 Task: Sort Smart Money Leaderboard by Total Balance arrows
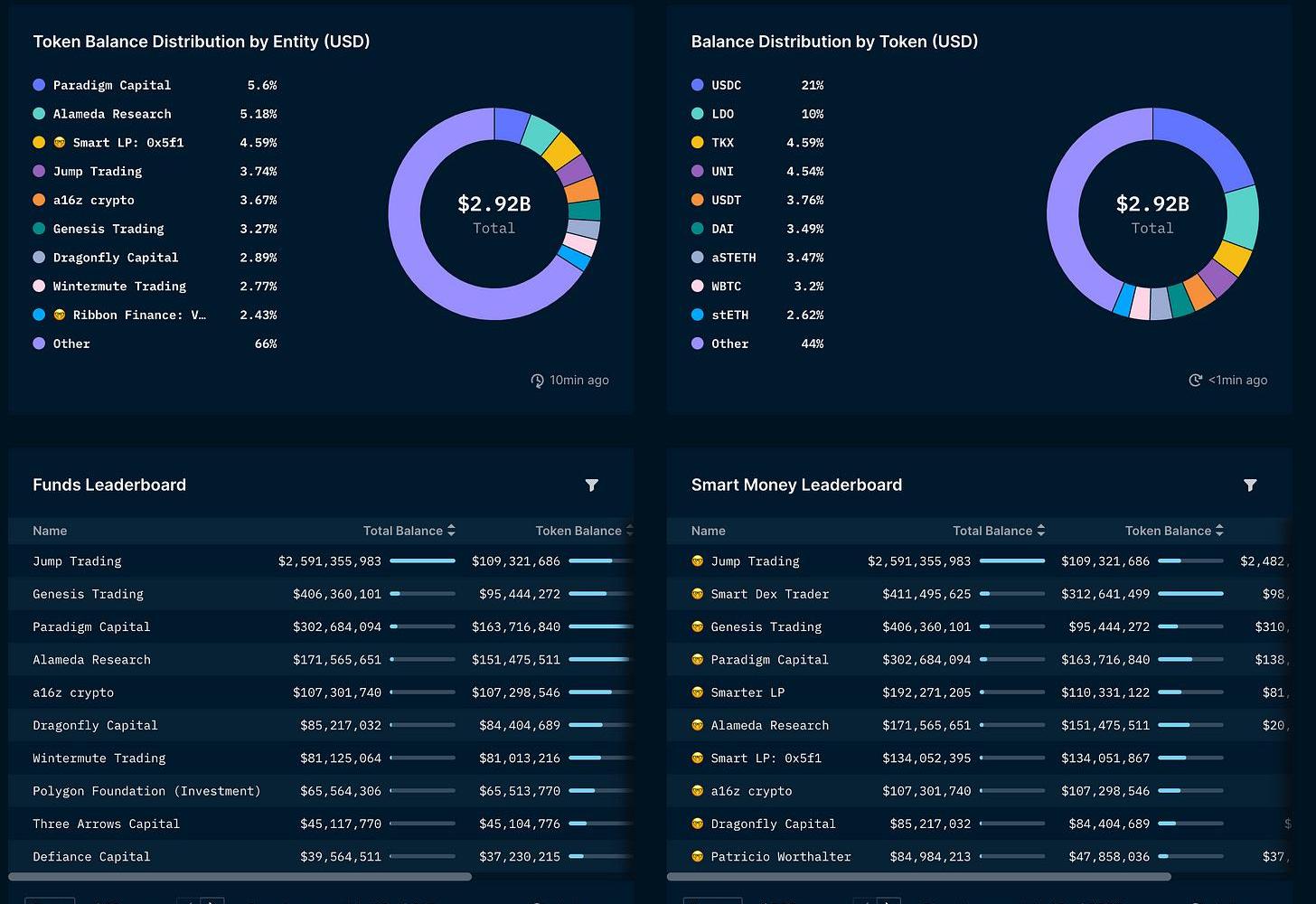[x=1040, y=531]
